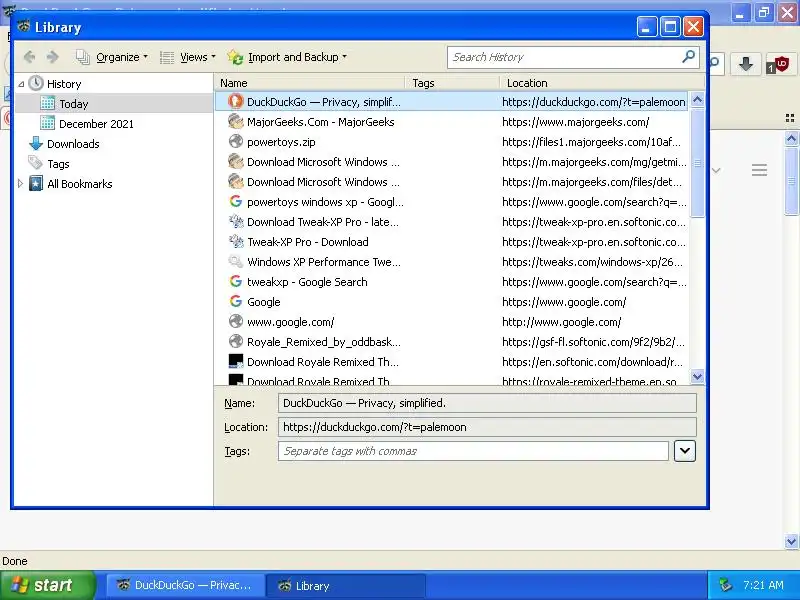The width and height of the screenshot is (800, 600).
Task: Click the Windows XP Performance row icon
Action: pyautogui.click(x=235, y=261)
